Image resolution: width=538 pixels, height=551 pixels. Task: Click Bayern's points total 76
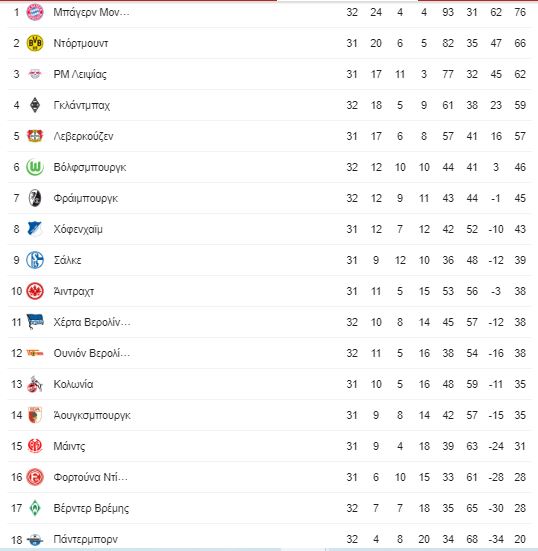tap(520, 12)
